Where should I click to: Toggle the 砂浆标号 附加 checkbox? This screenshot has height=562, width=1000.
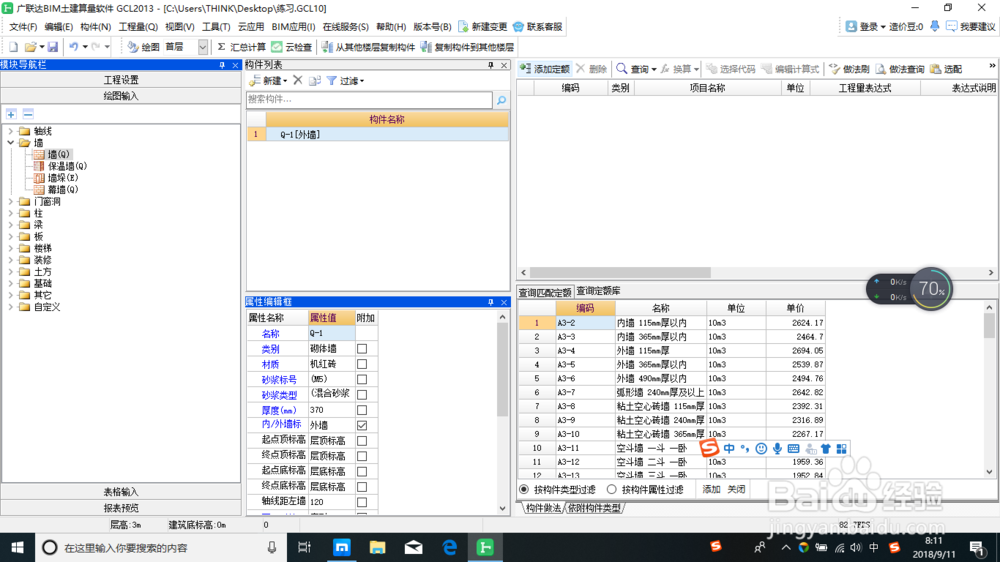[x=362, y=380]
